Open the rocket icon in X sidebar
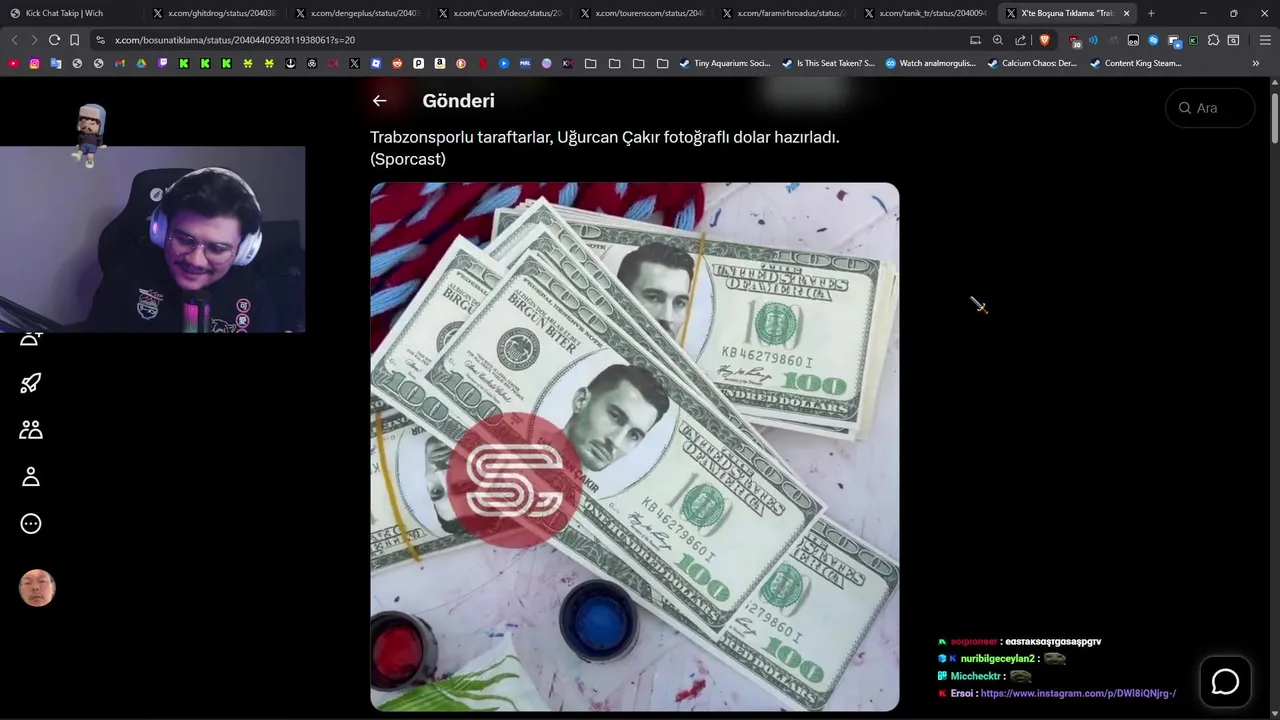Viewport: 1280px width, 720px height. tap(31, 383)
